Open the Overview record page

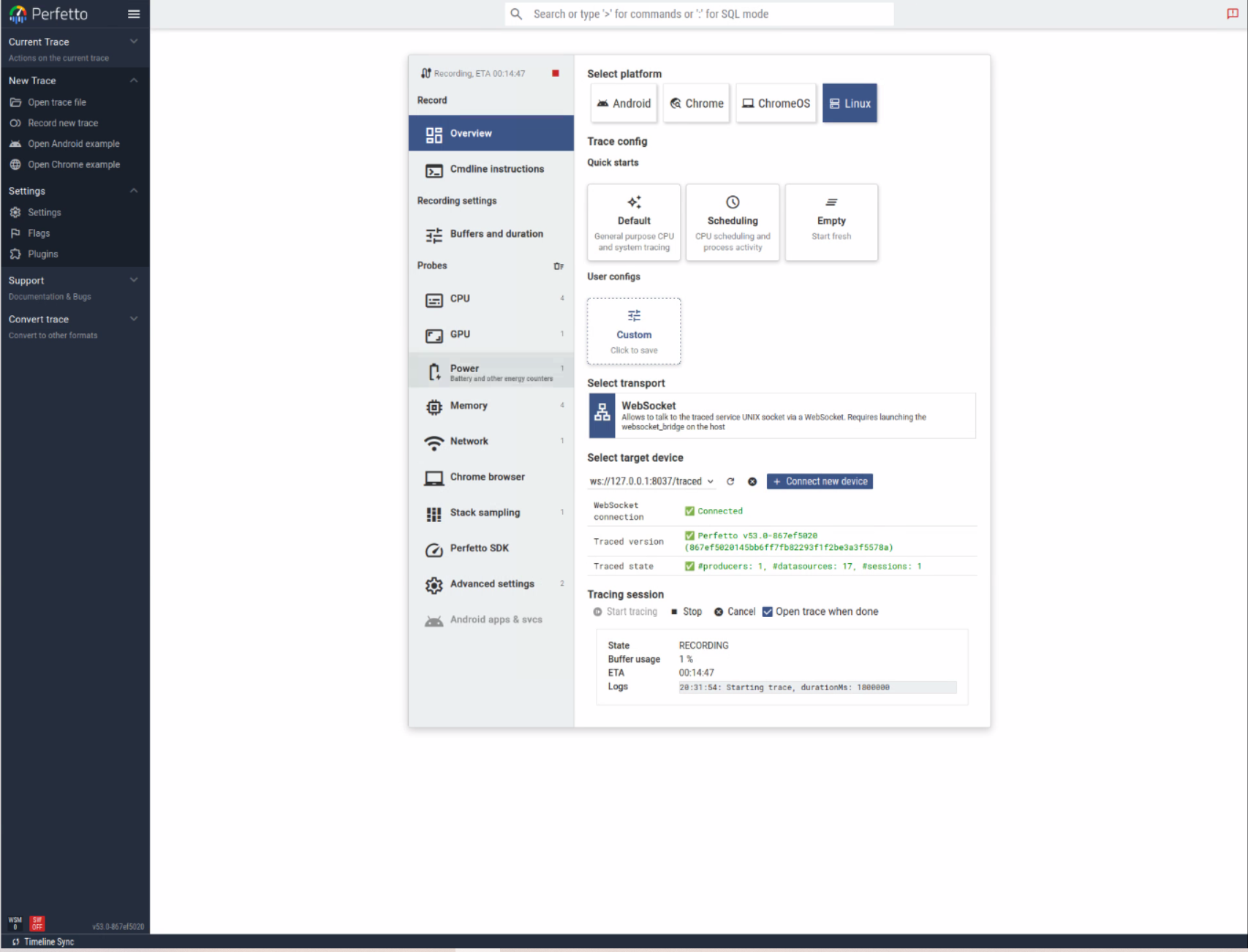491,133
